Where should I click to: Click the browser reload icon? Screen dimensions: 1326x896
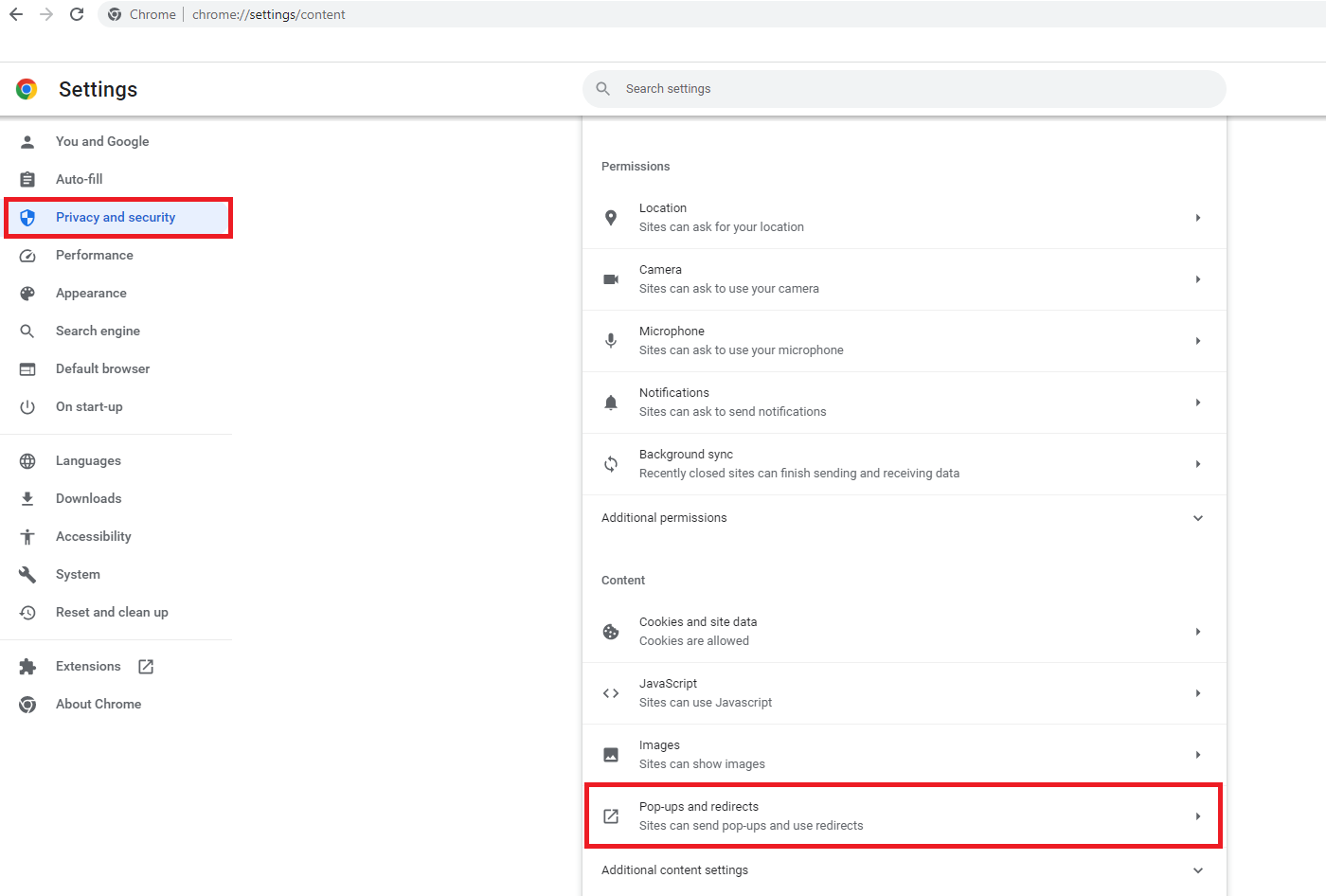tap(77, 14)
